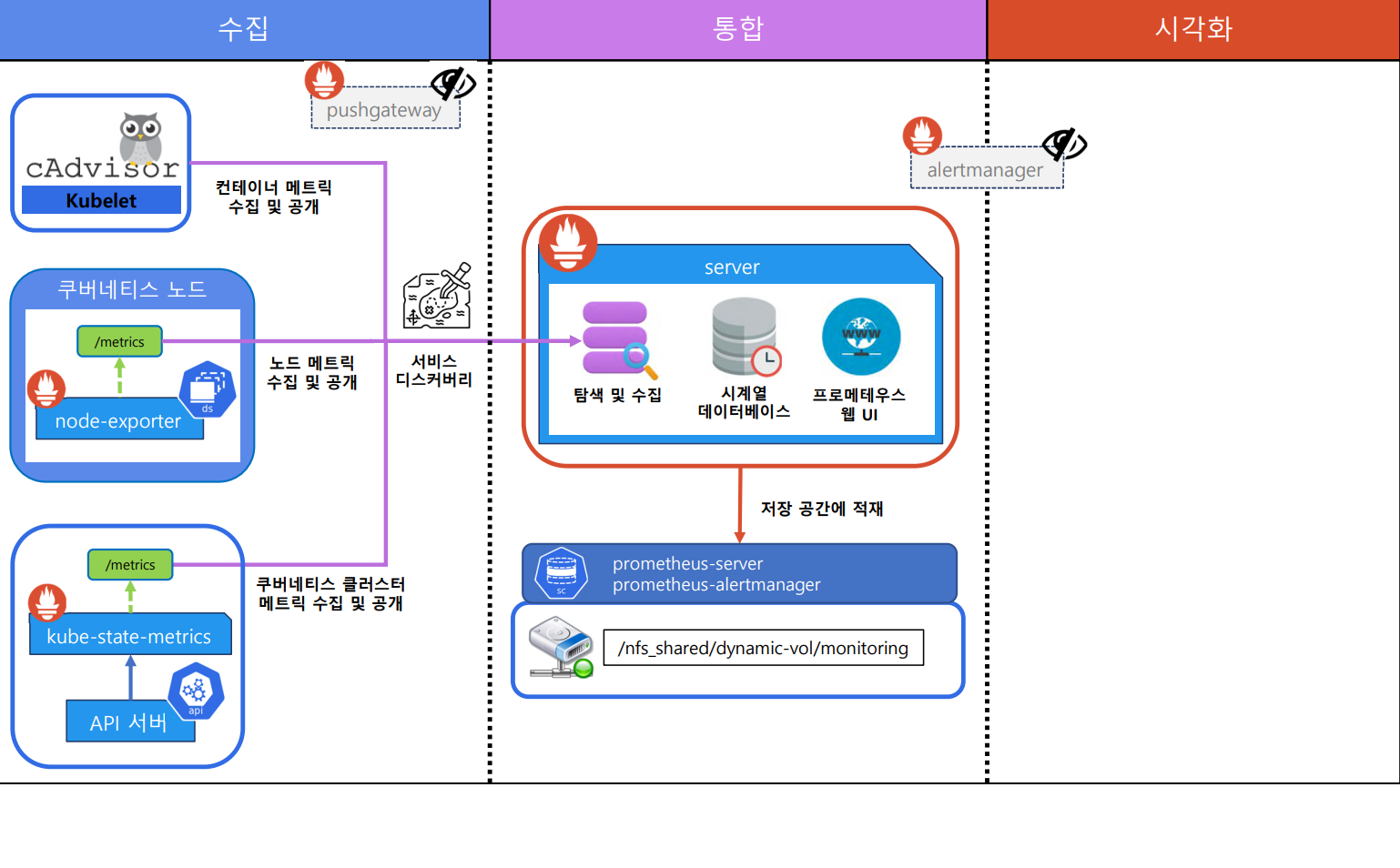Click the purple database search icon
The width and height of the screenshot is (1400, 868).
619,339
